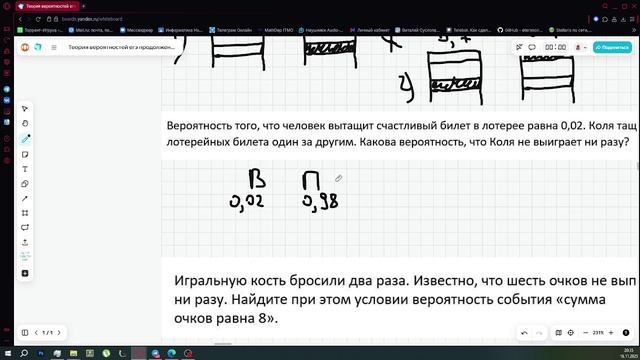Click the browser downloads icon
The width and height of the screenshot is (640, 360).
623,19
